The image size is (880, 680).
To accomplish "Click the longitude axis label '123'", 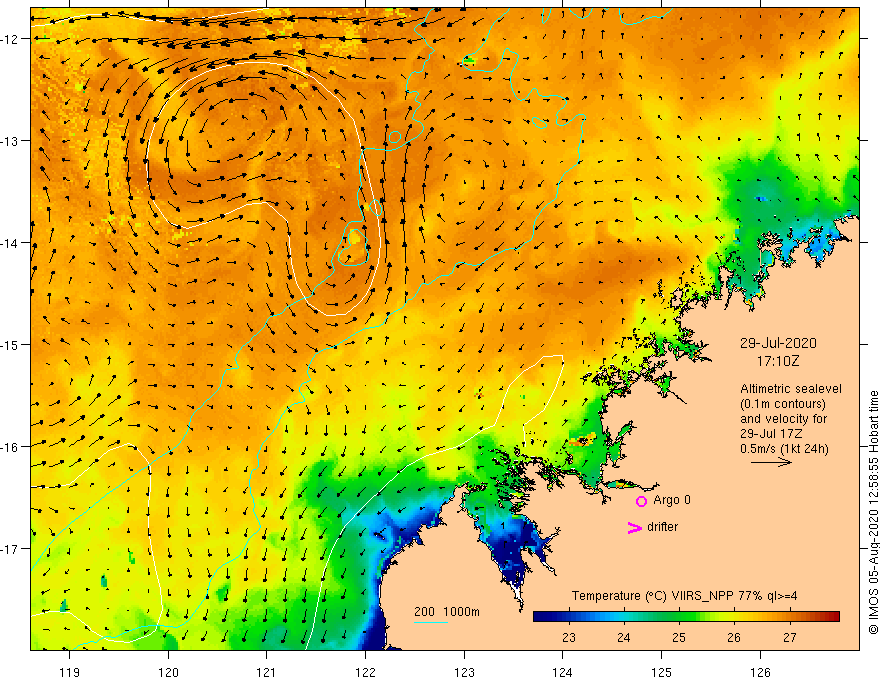I will [464, 672].
